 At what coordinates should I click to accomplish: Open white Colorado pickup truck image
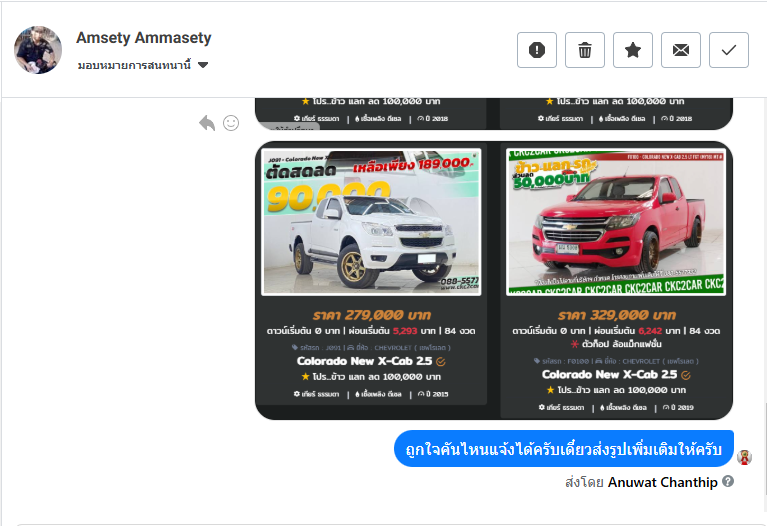[x=371, y=222]
